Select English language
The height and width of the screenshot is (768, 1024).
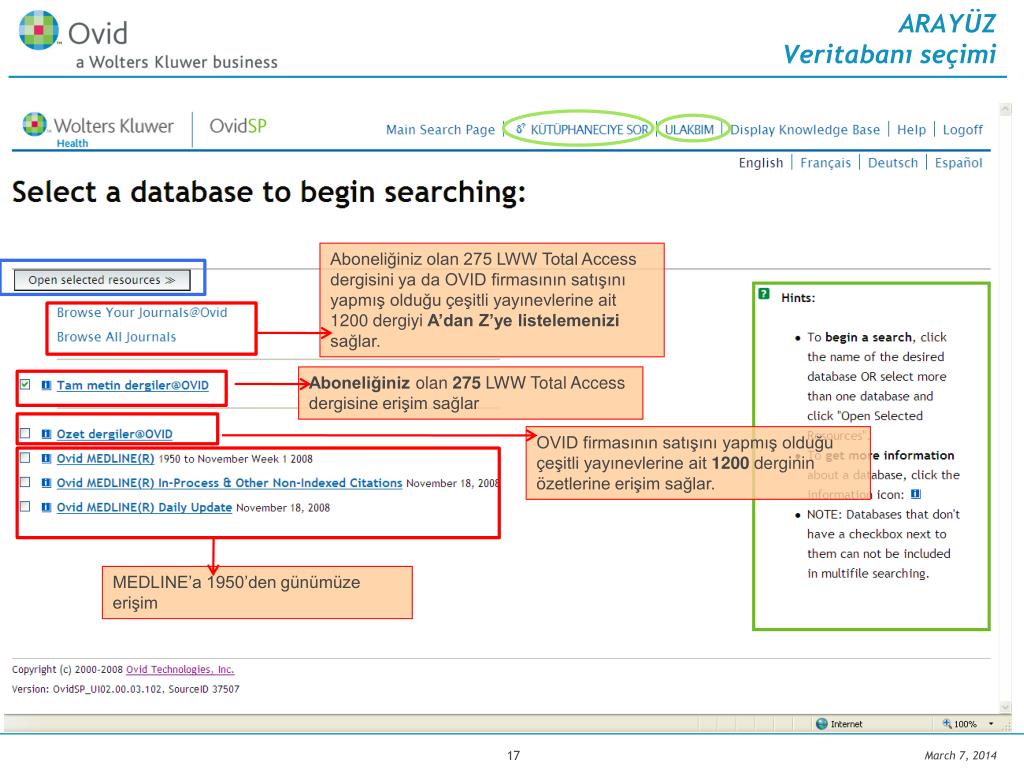(761, 163)
